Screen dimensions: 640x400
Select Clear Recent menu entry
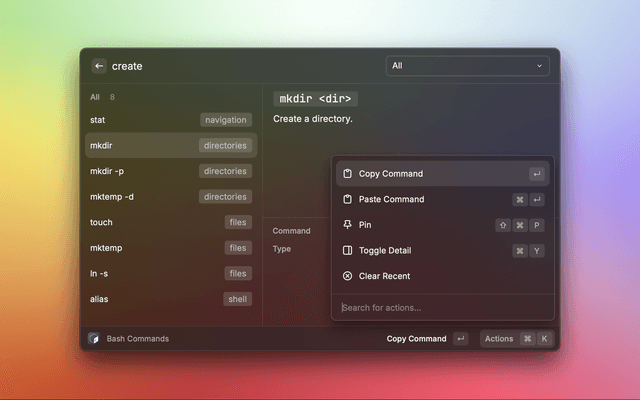pos(443,276)
